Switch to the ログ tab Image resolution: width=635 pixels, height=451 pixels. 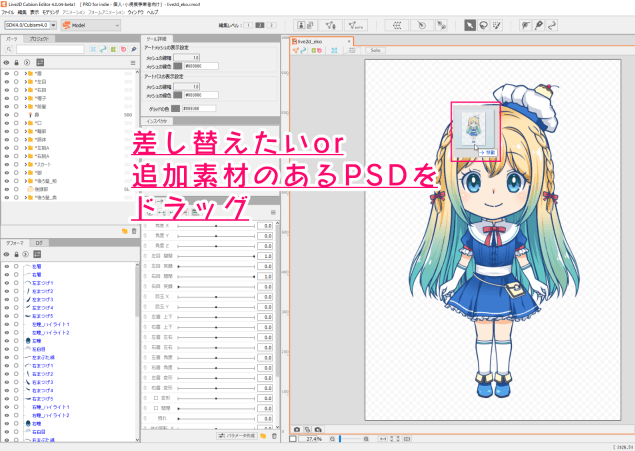tap(39, 243)
